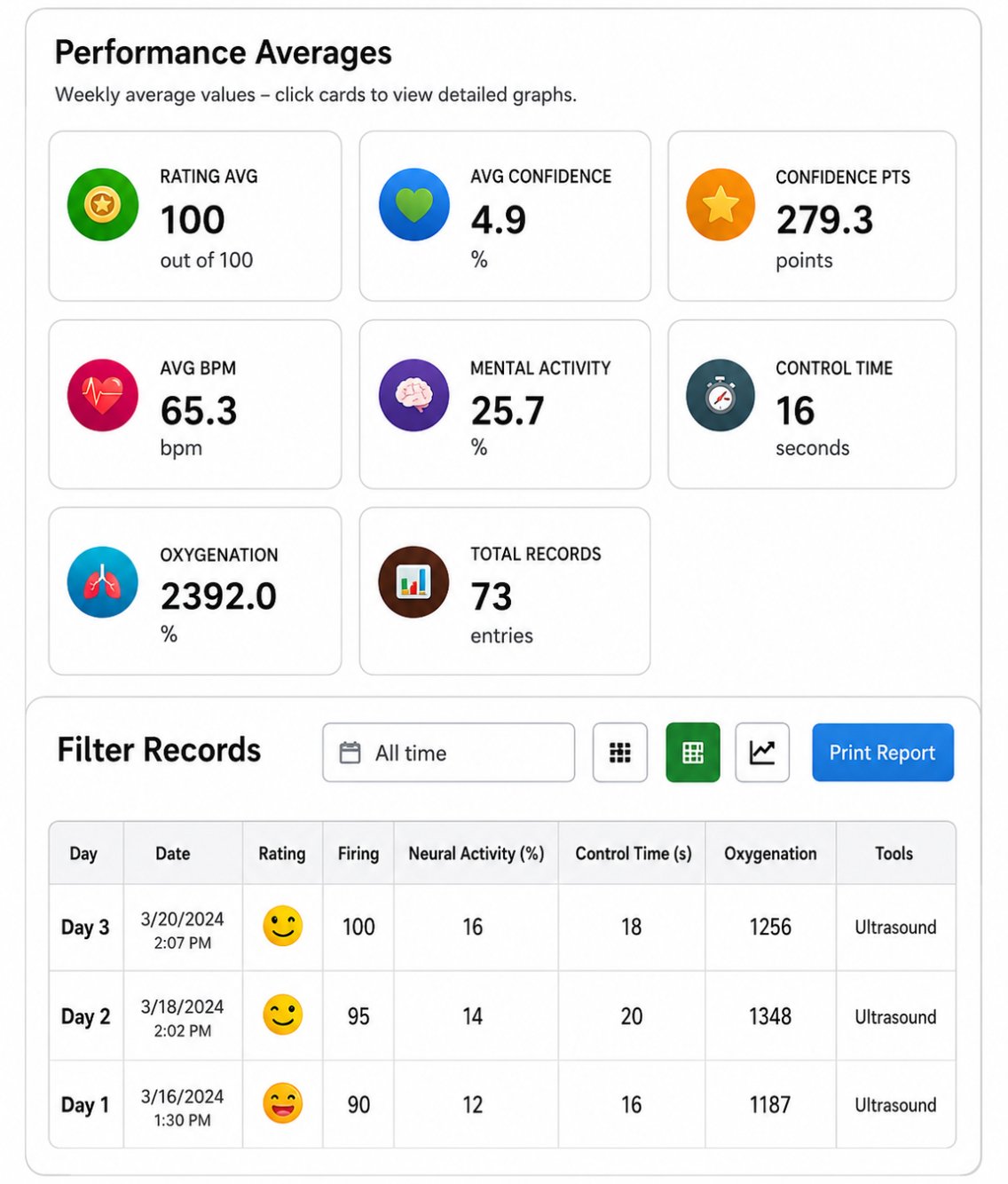Click the Print Report button

tap(883, 753)
